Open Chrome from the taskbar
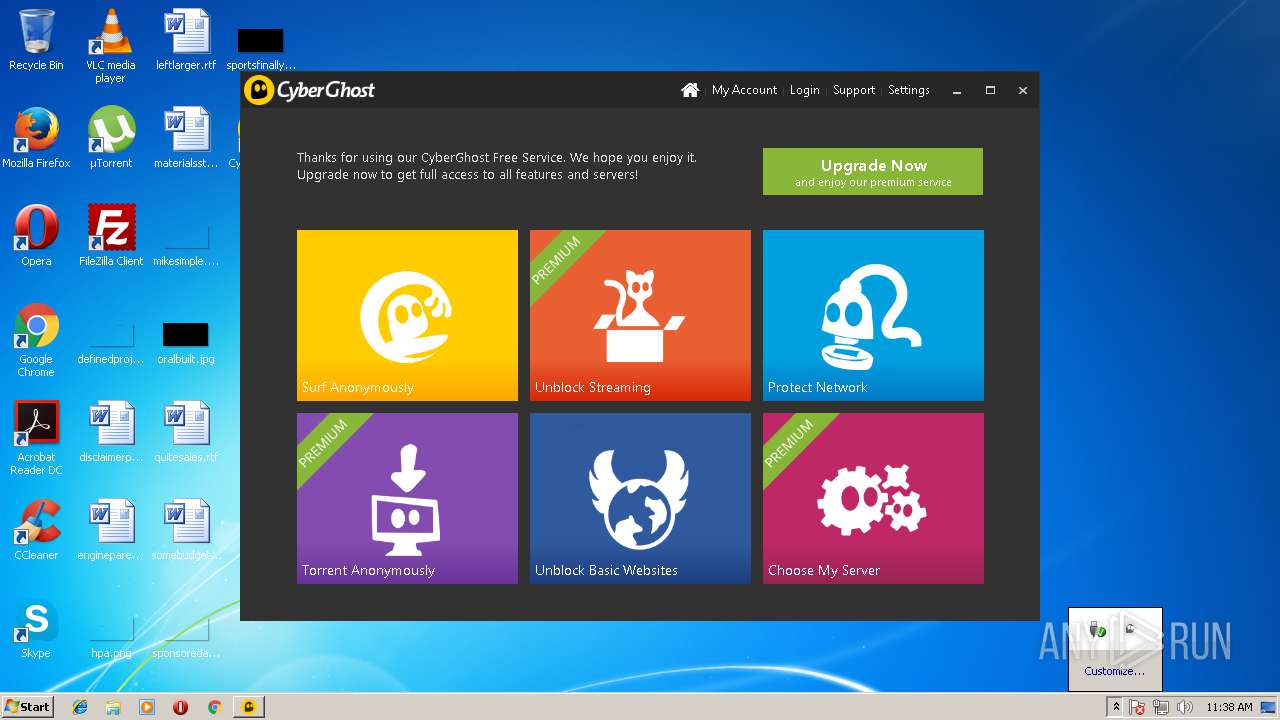 click(x=214, y=707)
